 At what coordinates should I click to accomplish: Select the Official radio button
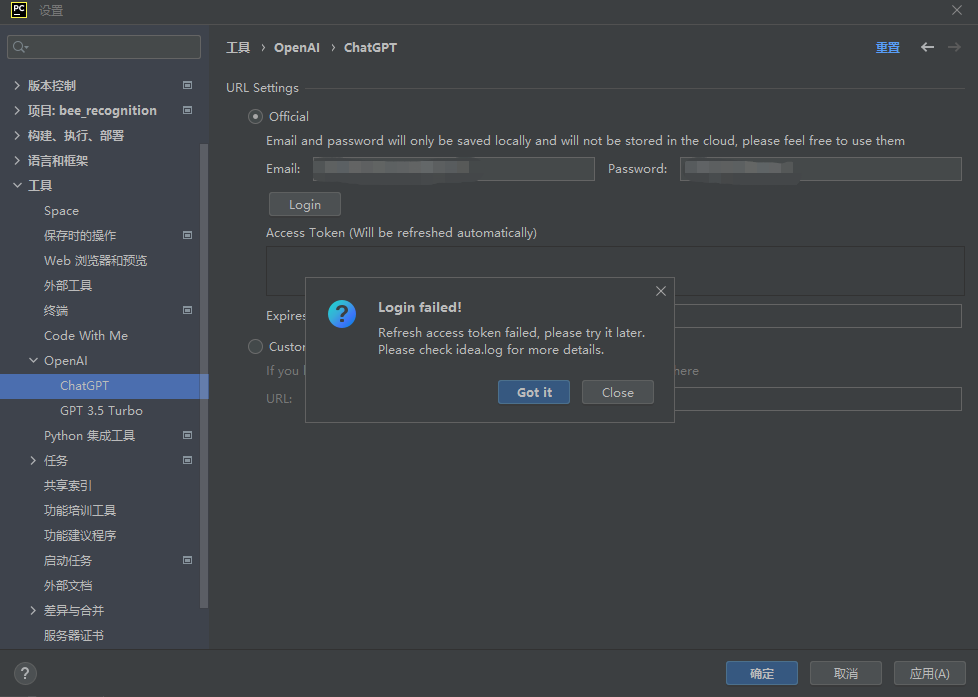(x=255, y=116)
